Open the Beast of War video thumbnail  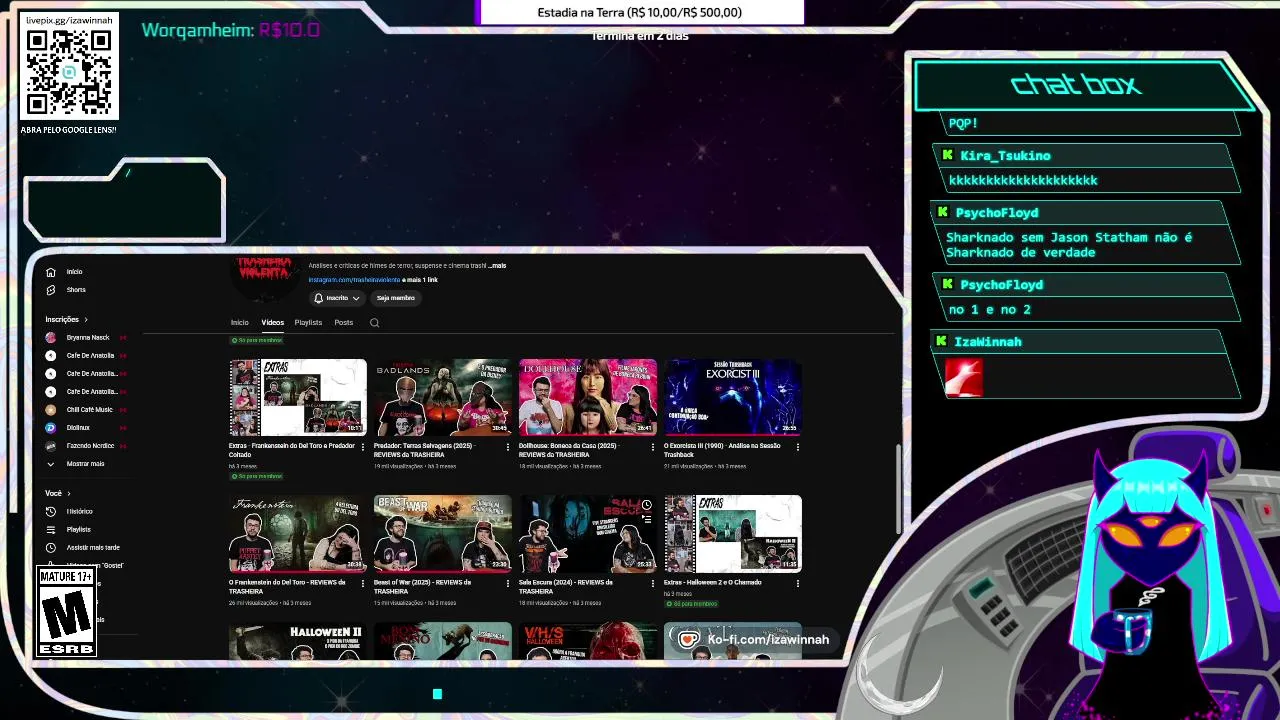[x=443, y=534]
